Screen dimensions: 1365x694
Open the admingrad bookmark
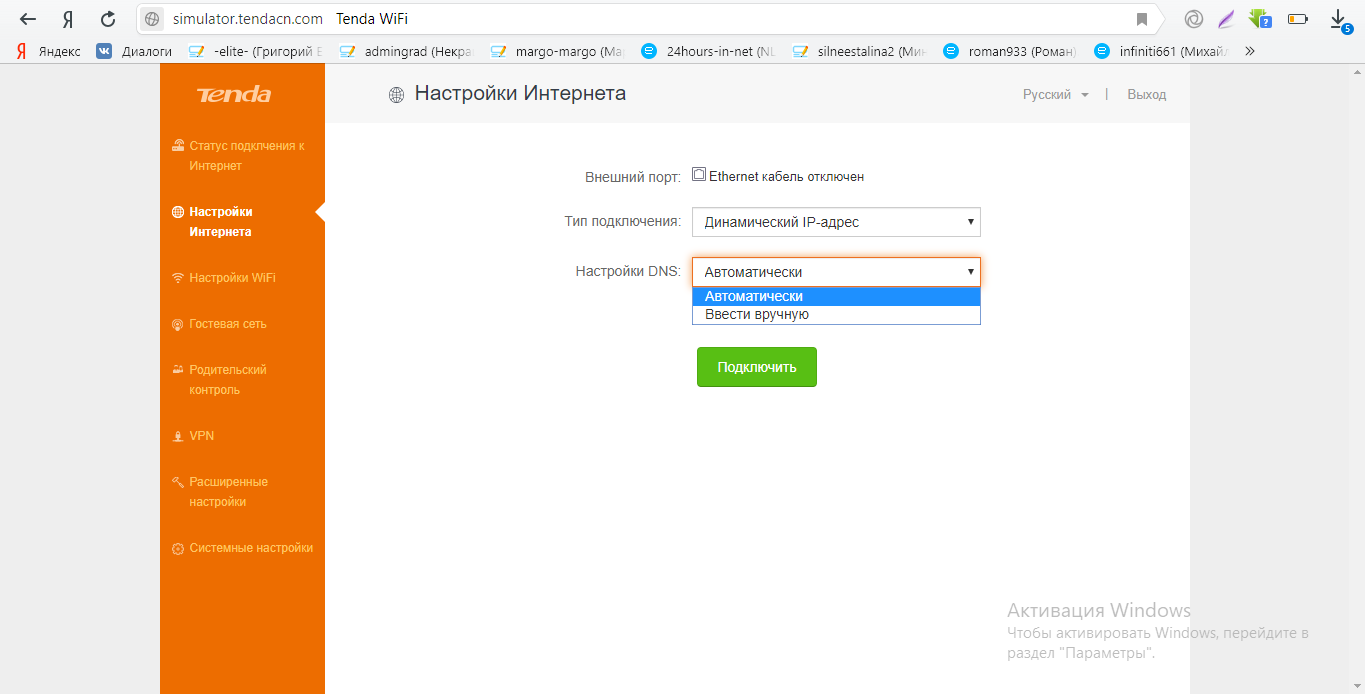[407, 51]
